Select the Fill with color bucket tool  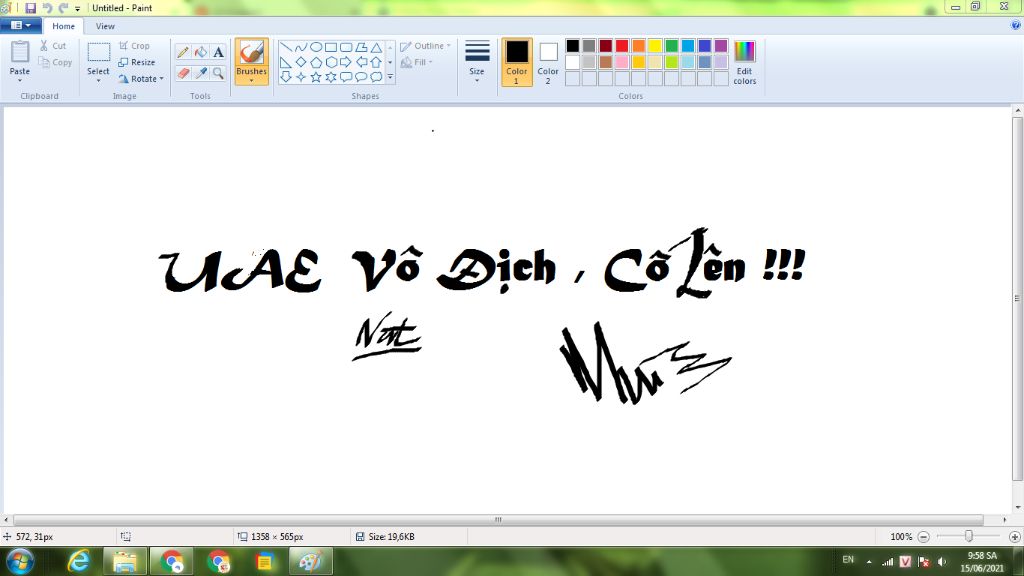click(200, 52)
